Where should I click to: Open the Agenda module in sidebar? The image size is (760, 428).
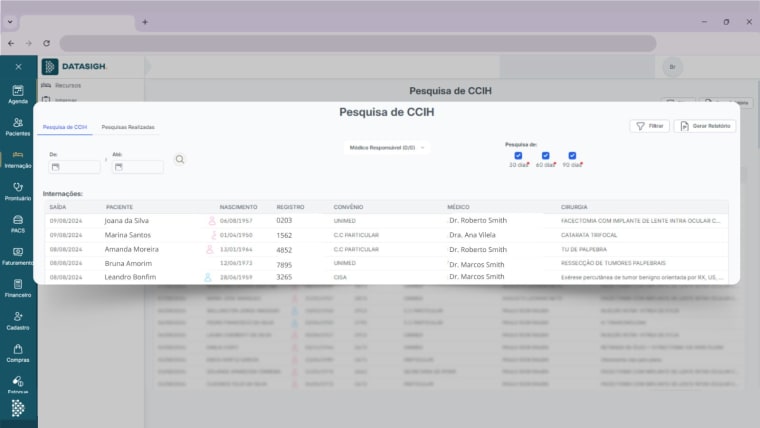pos(18,95)
